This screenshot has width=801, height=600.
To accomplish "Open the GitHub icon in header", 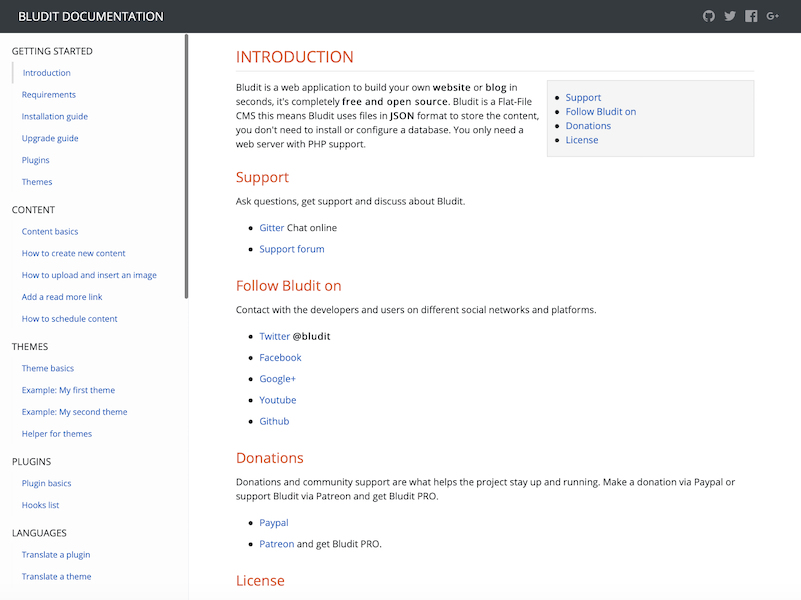I will pos(709,16).
